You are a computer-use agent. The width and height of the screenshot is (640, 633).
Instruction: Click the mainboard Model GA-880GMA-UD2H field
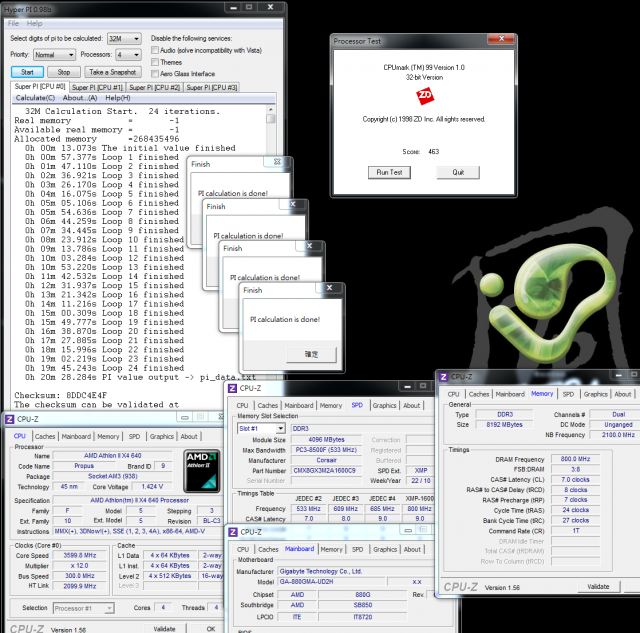[x=332, y=582]
